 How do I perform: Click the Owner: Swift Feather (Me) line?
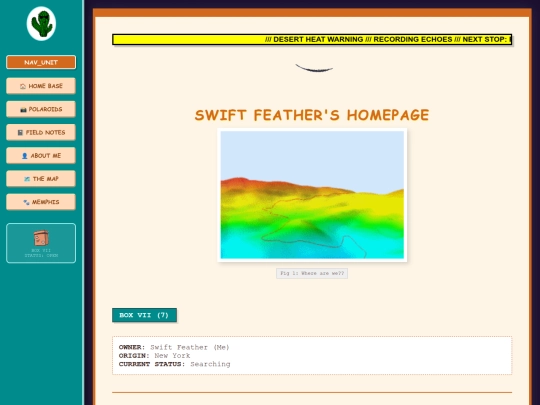click(174, 347)
